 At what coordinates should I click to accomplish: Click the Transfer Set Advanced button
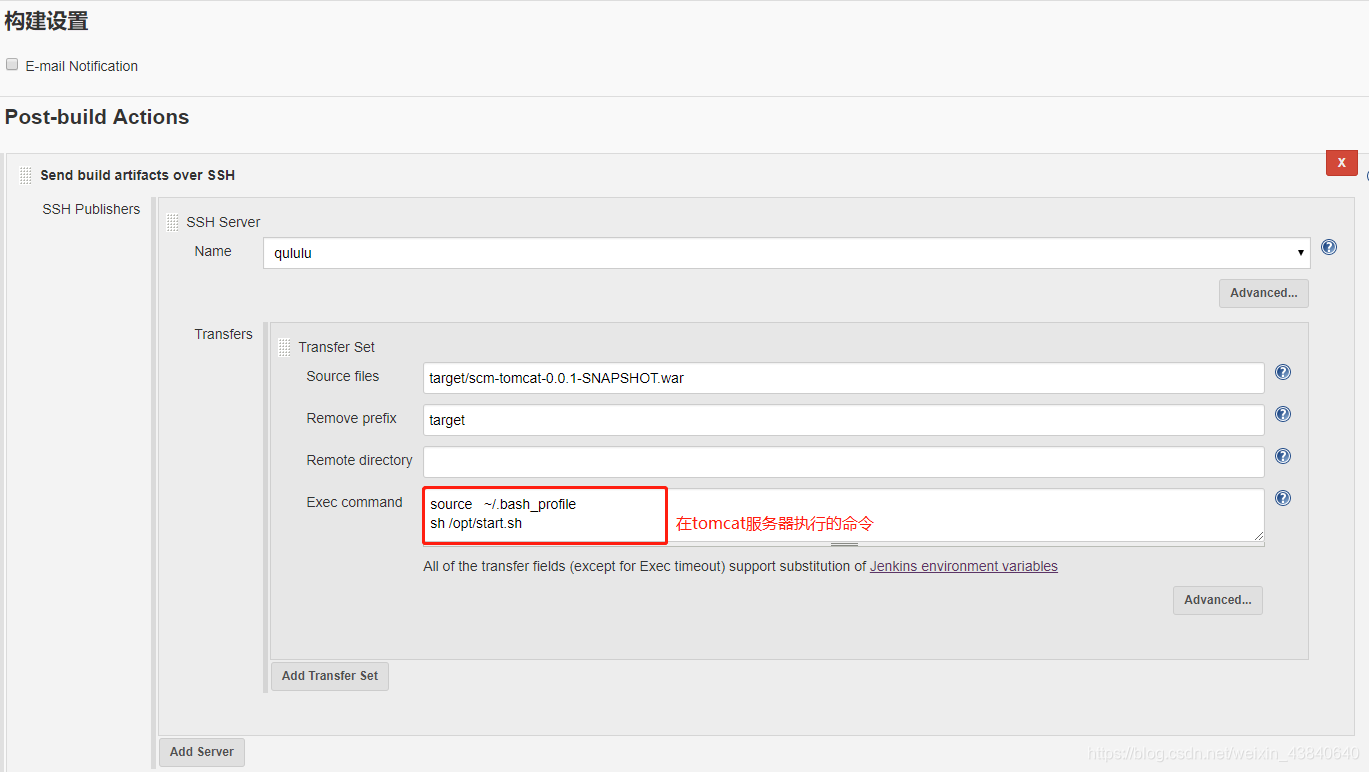coord(1217,600)
